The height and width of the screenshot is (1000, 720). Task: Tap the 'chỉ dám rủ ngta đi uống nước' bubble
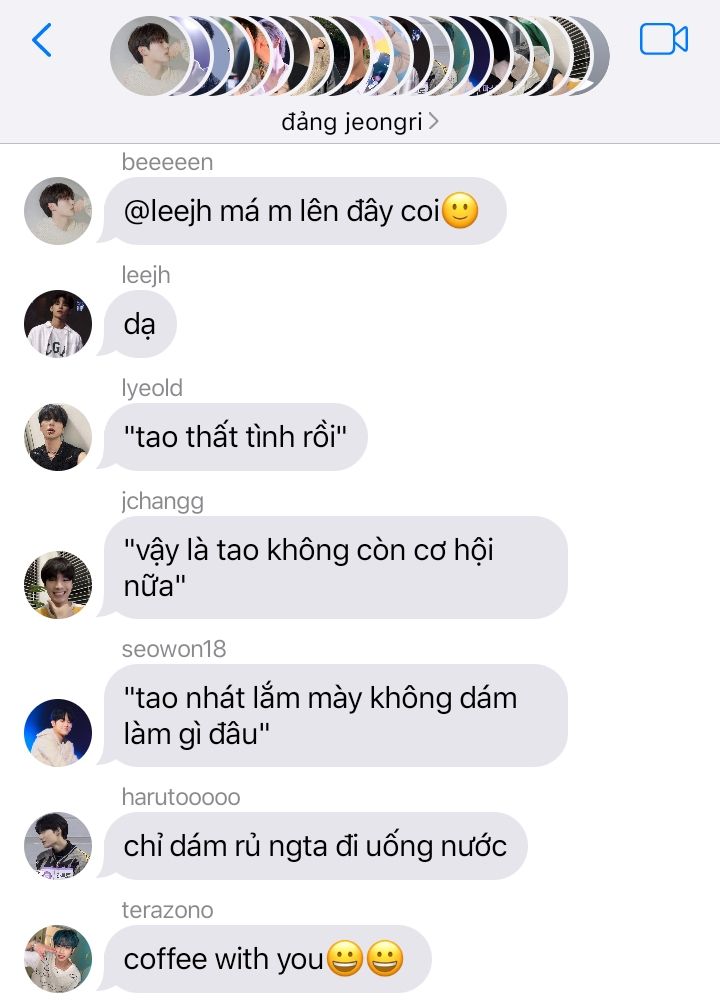click(316, 846)
